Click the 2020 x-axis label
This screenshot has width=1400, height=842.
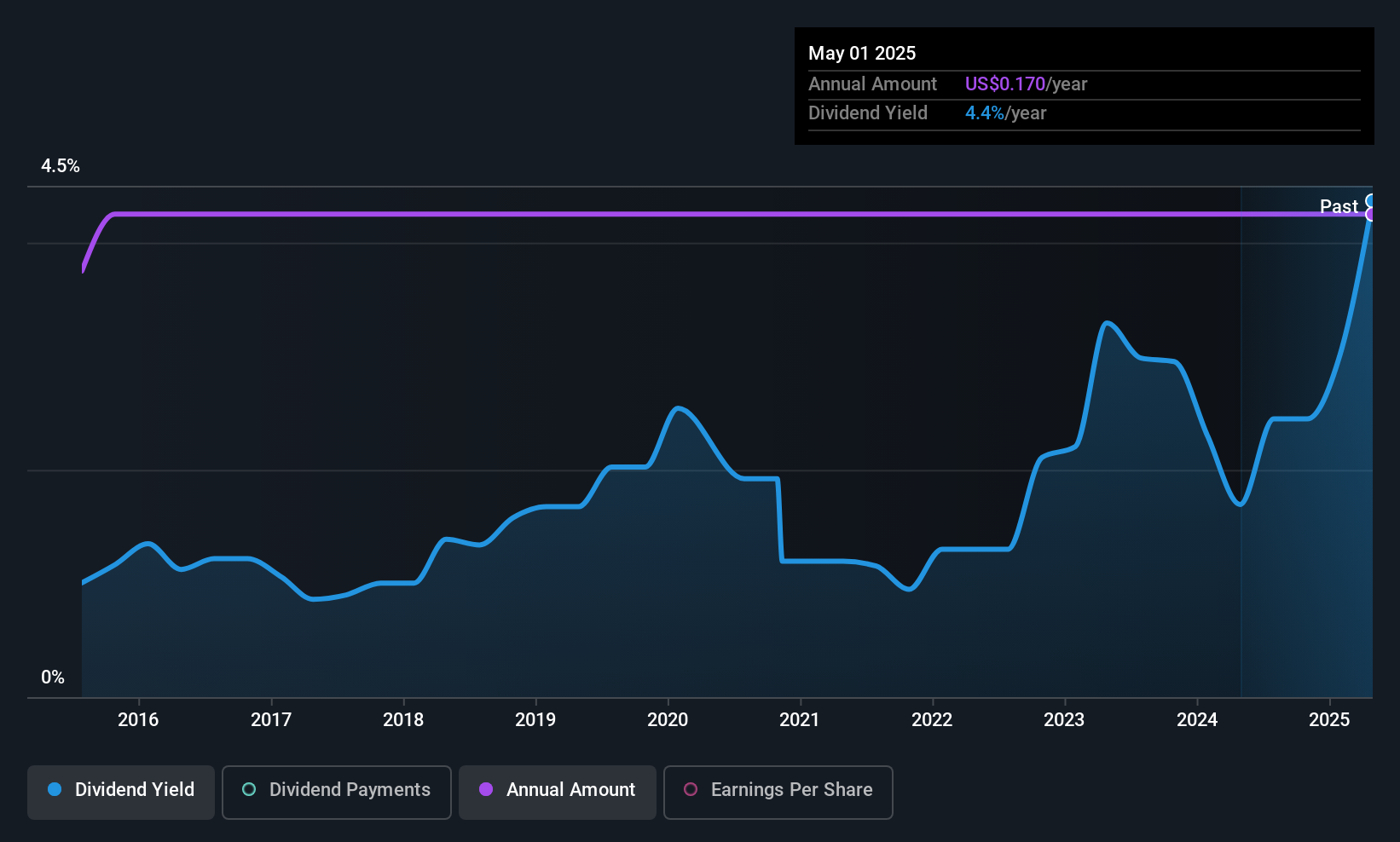pyautogui.click(x=668, y=720)
